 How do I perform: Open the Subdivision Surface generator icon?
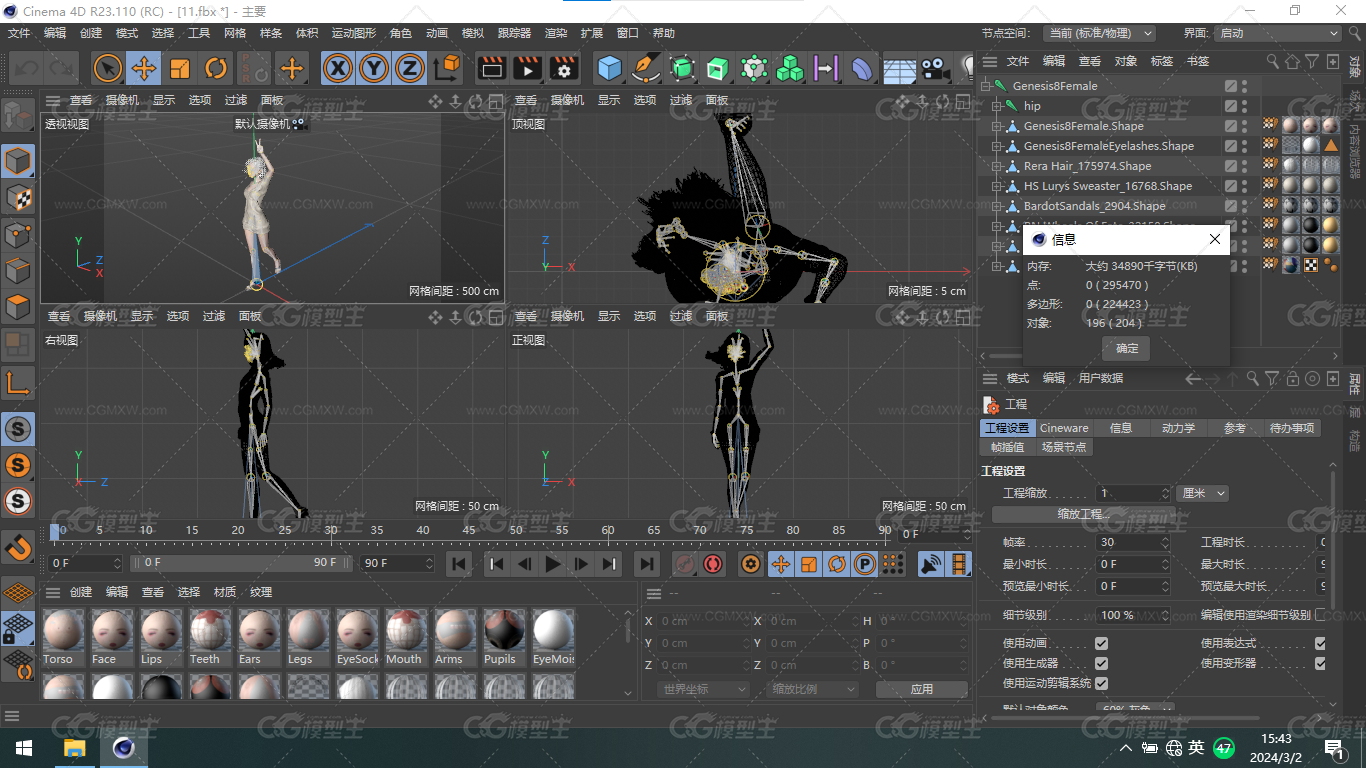point(682,68)
